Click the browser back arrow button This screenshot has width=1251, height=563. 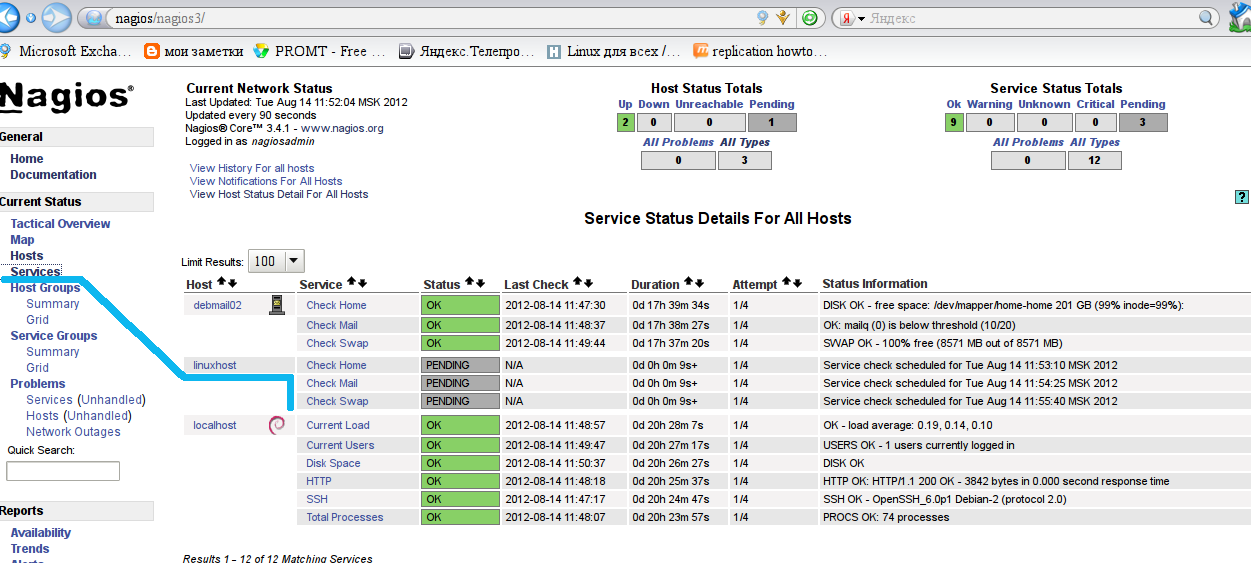click(x=7, y=16)
